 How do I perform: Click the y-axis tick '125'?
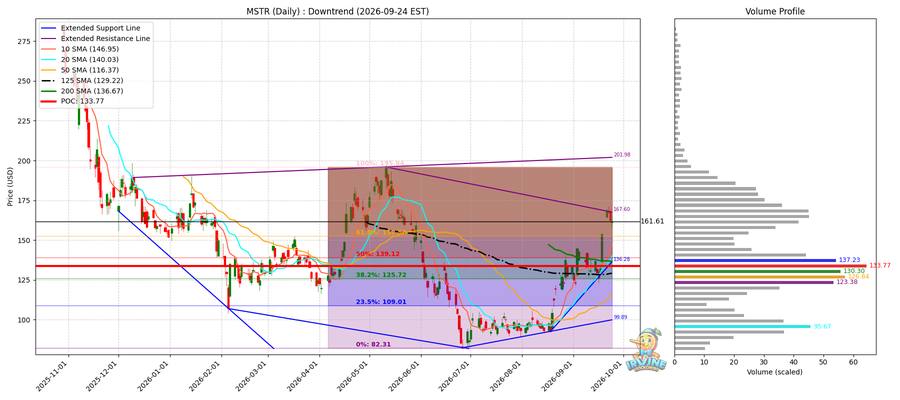pos(25,279)
